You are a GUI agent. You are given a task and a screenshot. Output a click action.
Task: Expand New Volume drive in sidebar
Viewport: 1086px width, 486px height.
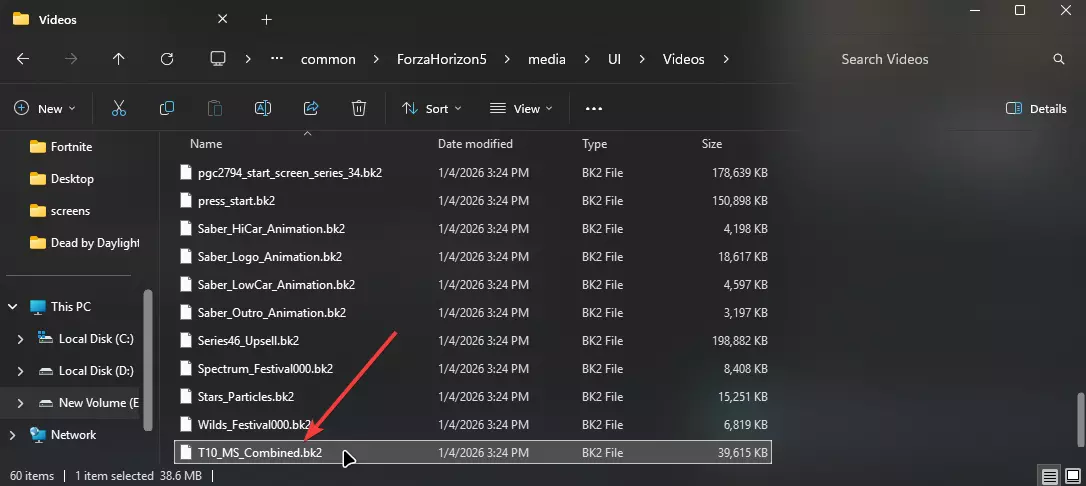point(20,402)
